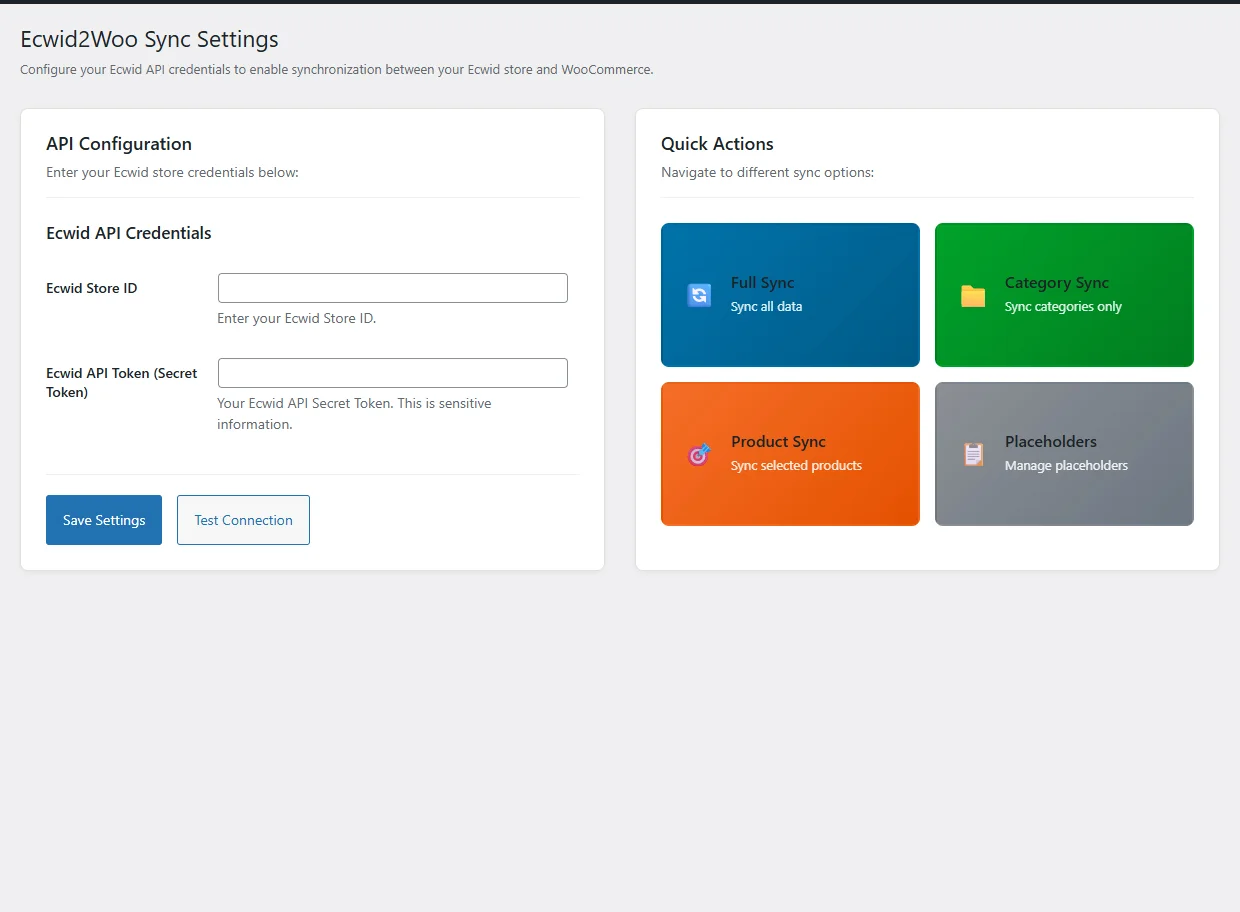Image resolution: width=1240 pixels, height=912 pixels.
Task: Click the target icon on Product Sync
Action: pyautogui.click(x=699, y=454)
